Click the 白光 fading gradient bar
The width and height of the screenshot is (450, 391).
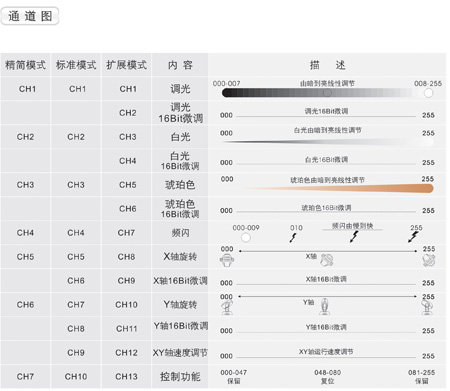tap(328, 142)
